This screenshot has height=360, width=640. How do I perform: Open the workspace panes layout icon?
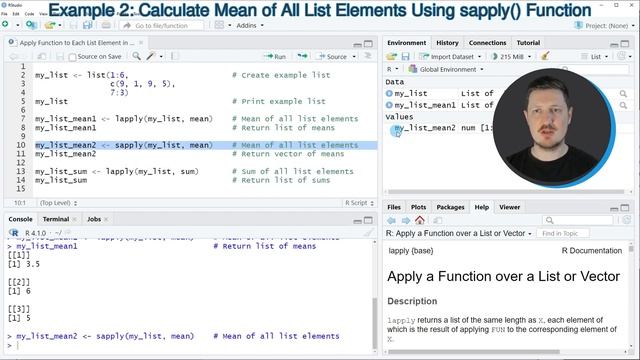click(x=219, y=25)
